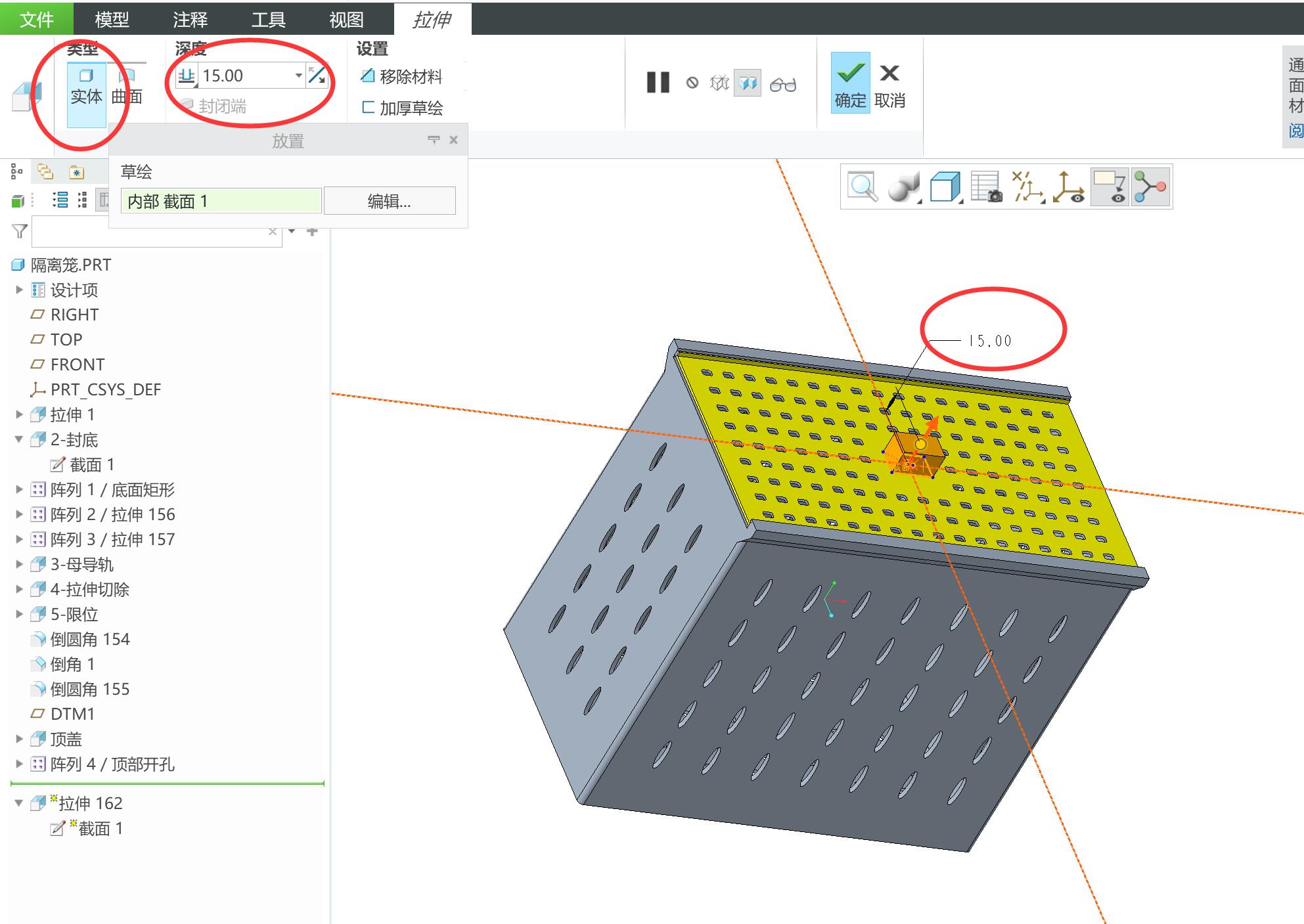The width and height of the screenshot is (1304, 924).
Task: Toggle the spin center display icon
Action: point(1068,187)
